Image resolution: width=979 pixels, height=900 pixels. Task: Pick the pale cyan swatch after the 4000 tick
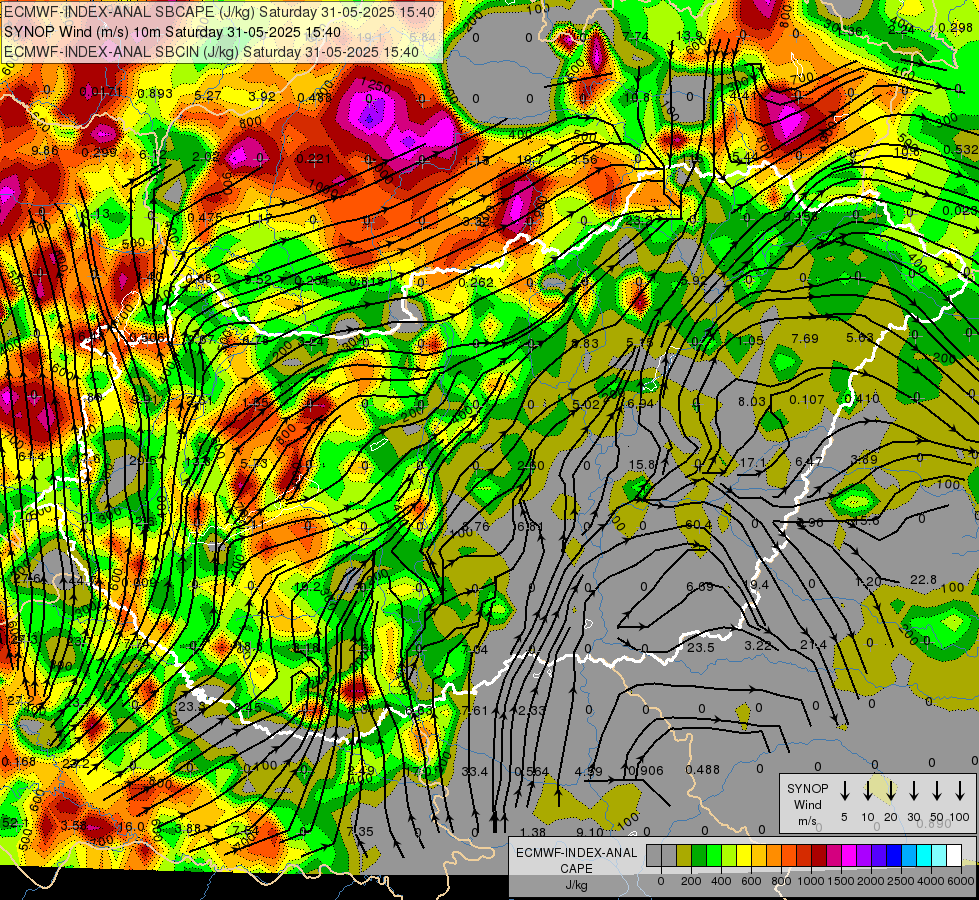pyautogui.click(x=940, y=855)
